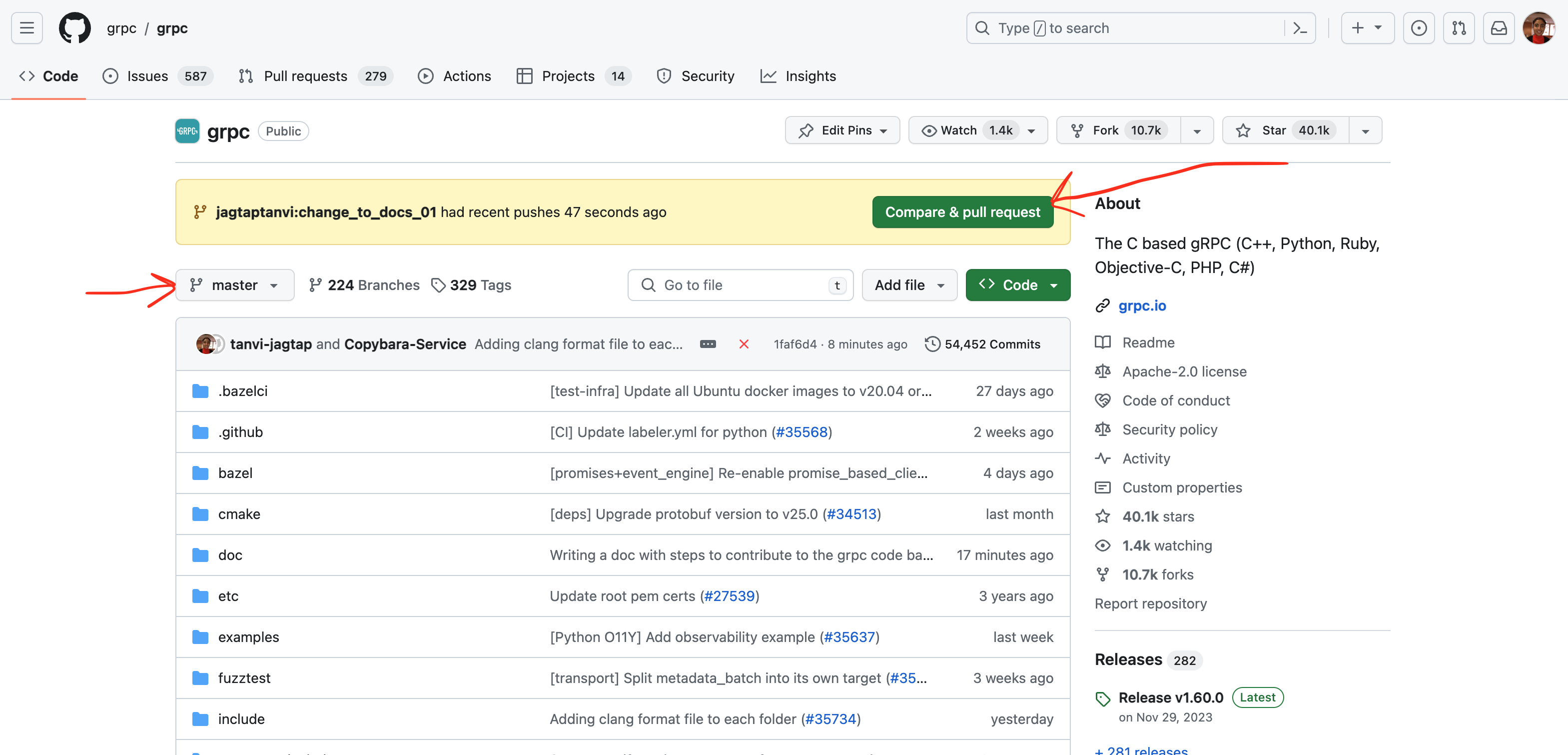Click Compare & pull request button
The height and width of the screenshot is (755, 1568).
coord(962,212)
